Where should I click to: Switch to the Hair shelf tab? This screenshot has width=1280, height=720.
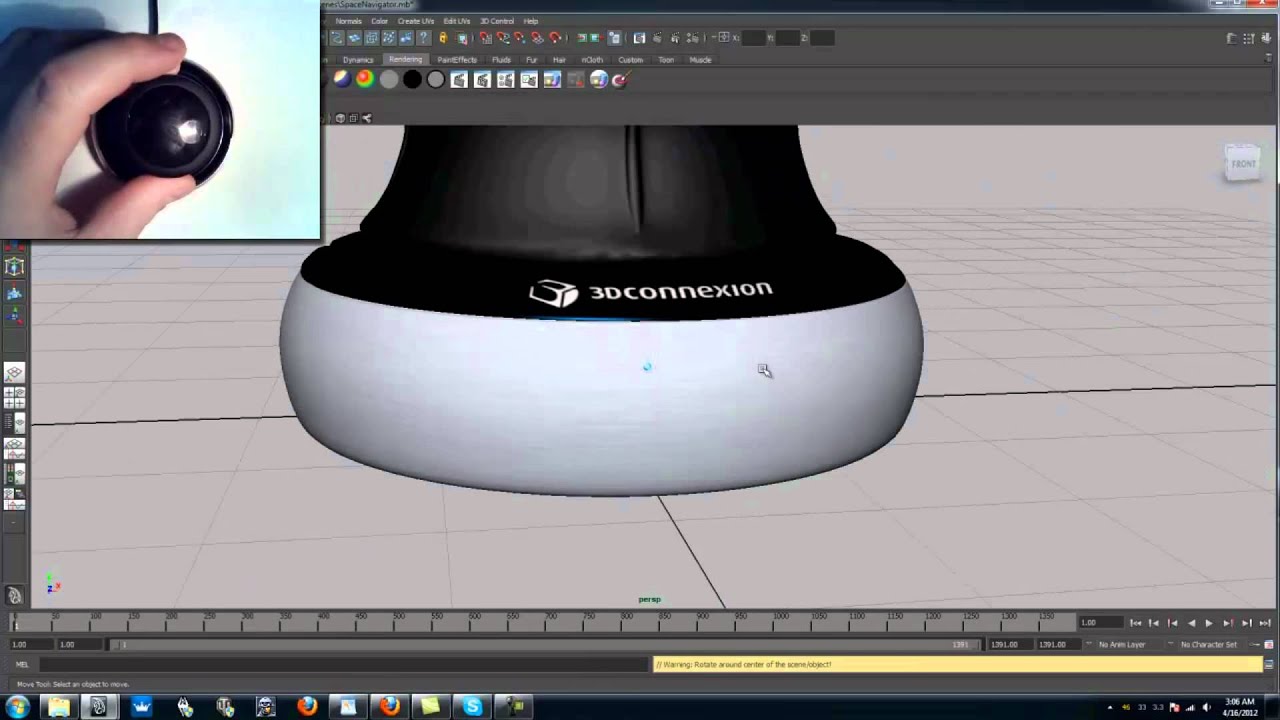click(x=559, y=60)
